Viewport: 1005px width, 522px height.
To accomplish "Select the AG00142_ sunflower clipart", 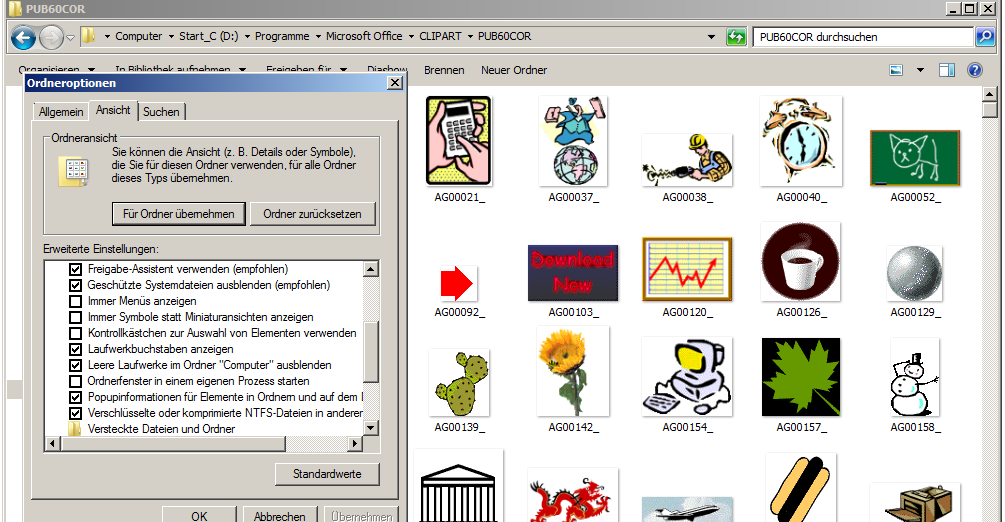I will click(573, 371).
